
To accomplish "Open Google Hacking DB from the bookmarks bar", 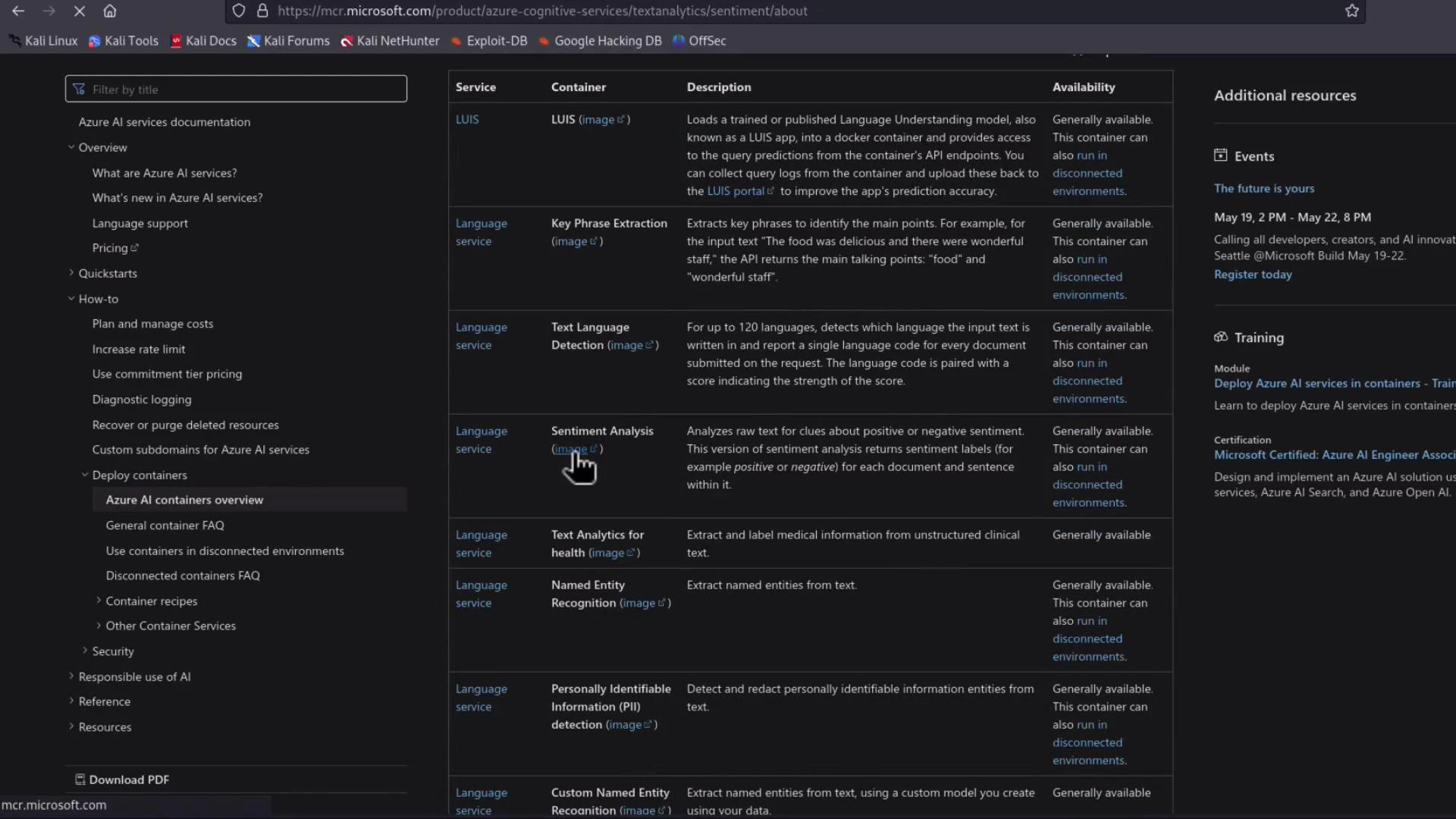I will (x=600, y=41).
